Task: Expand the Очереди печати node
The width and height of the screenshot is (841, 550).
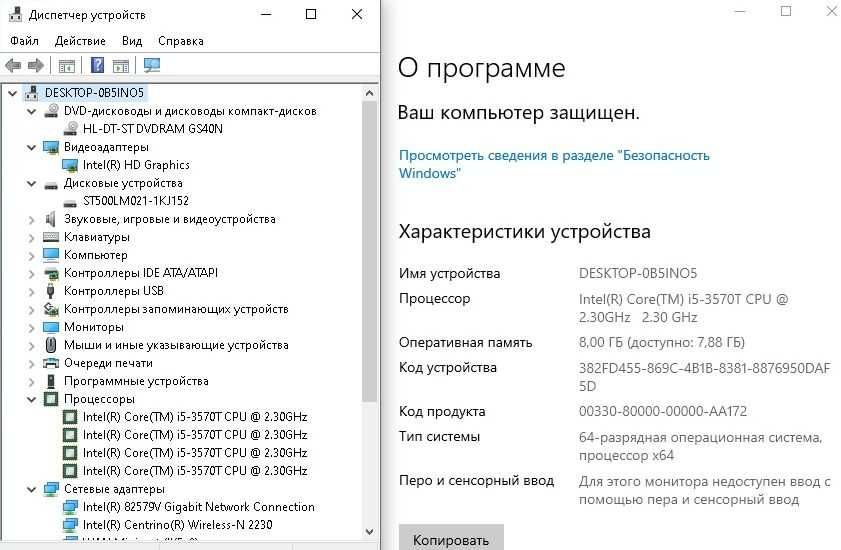Action: tap(32, 363)
